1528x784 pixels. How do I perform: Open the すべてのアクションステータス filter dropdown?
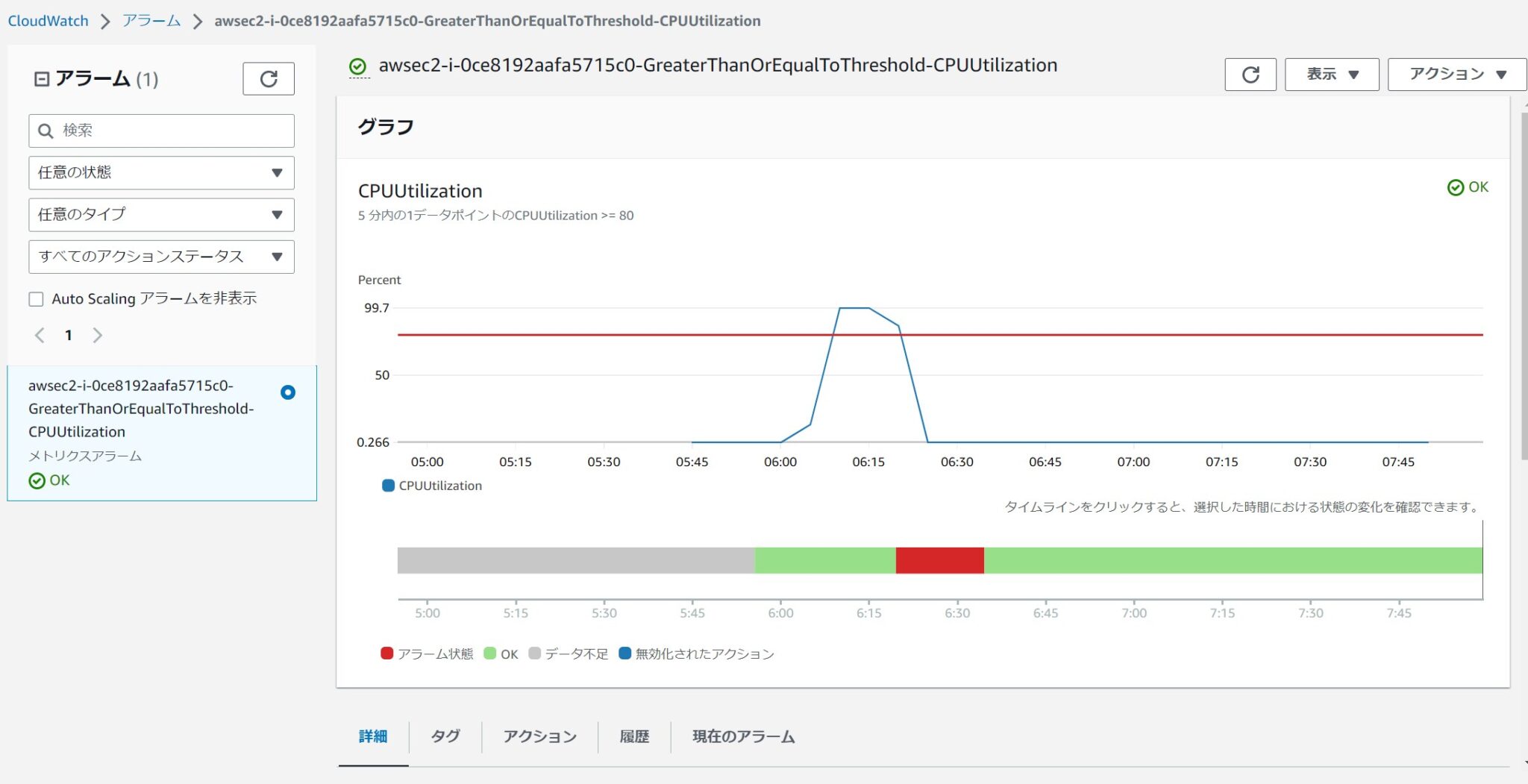coord(160,257)
